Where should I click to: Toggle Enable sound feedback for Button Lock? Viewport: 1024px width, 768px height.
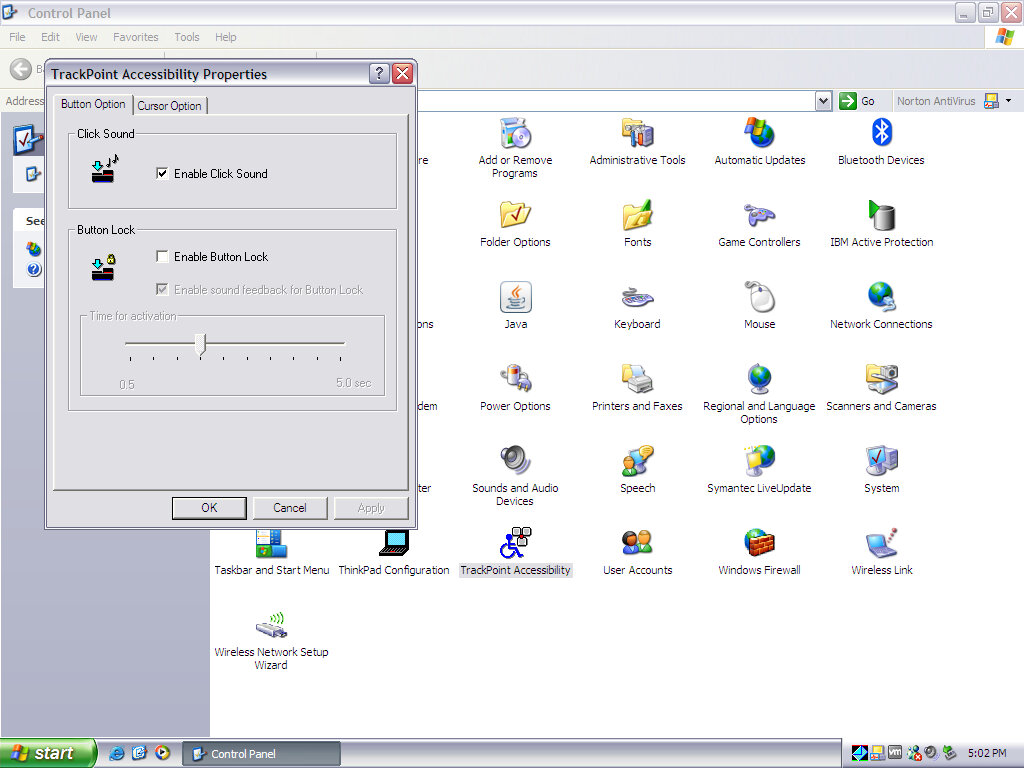(162, 290)
